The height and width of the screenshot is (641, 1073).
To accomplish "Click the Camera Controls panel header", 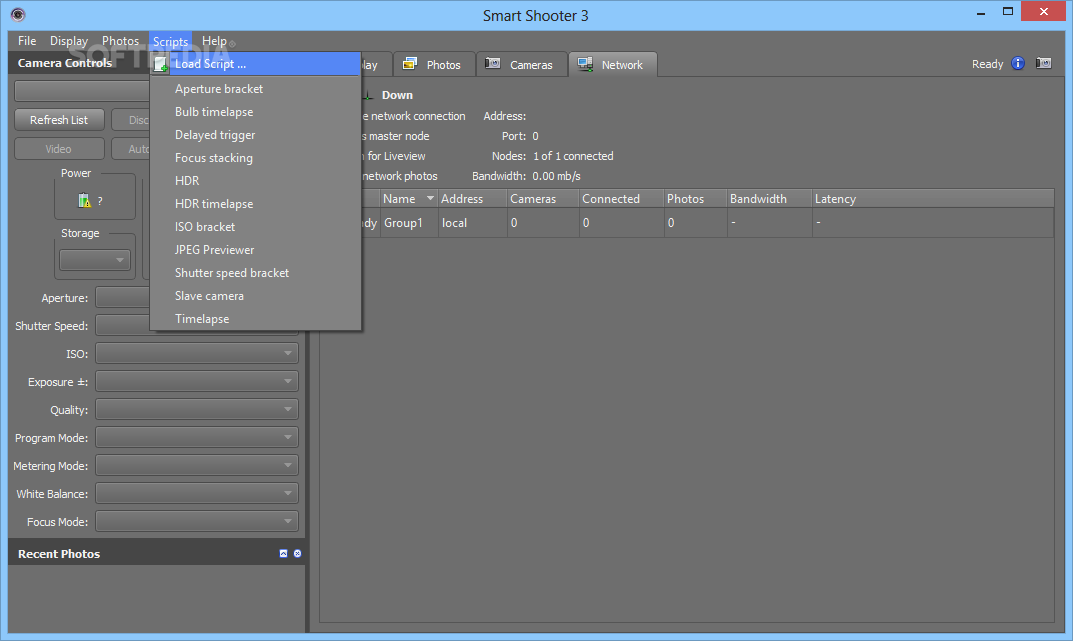I will pos(80,63).
